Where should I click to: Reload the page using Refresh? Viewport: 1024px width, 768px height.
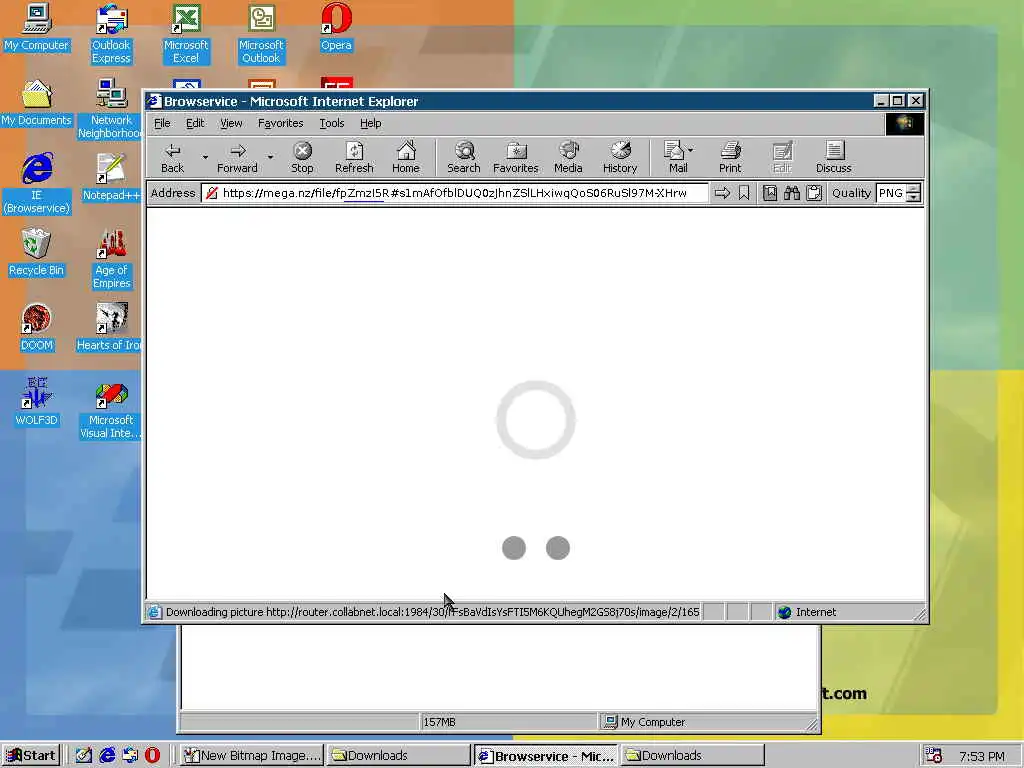(x=354, y=157)
